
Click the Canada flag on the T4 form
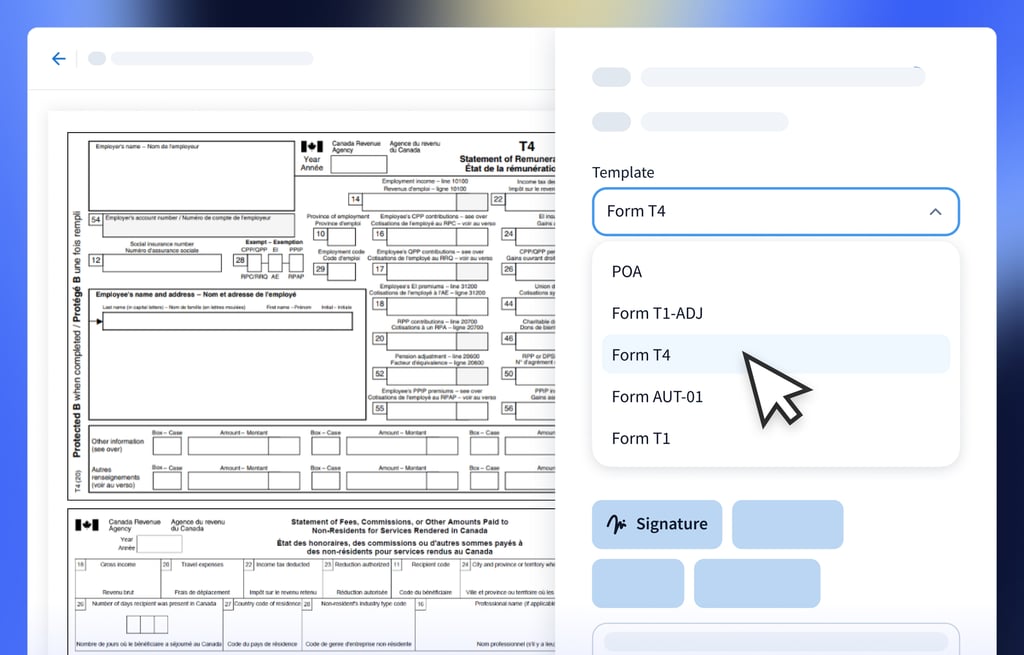(x=312, y=146)
